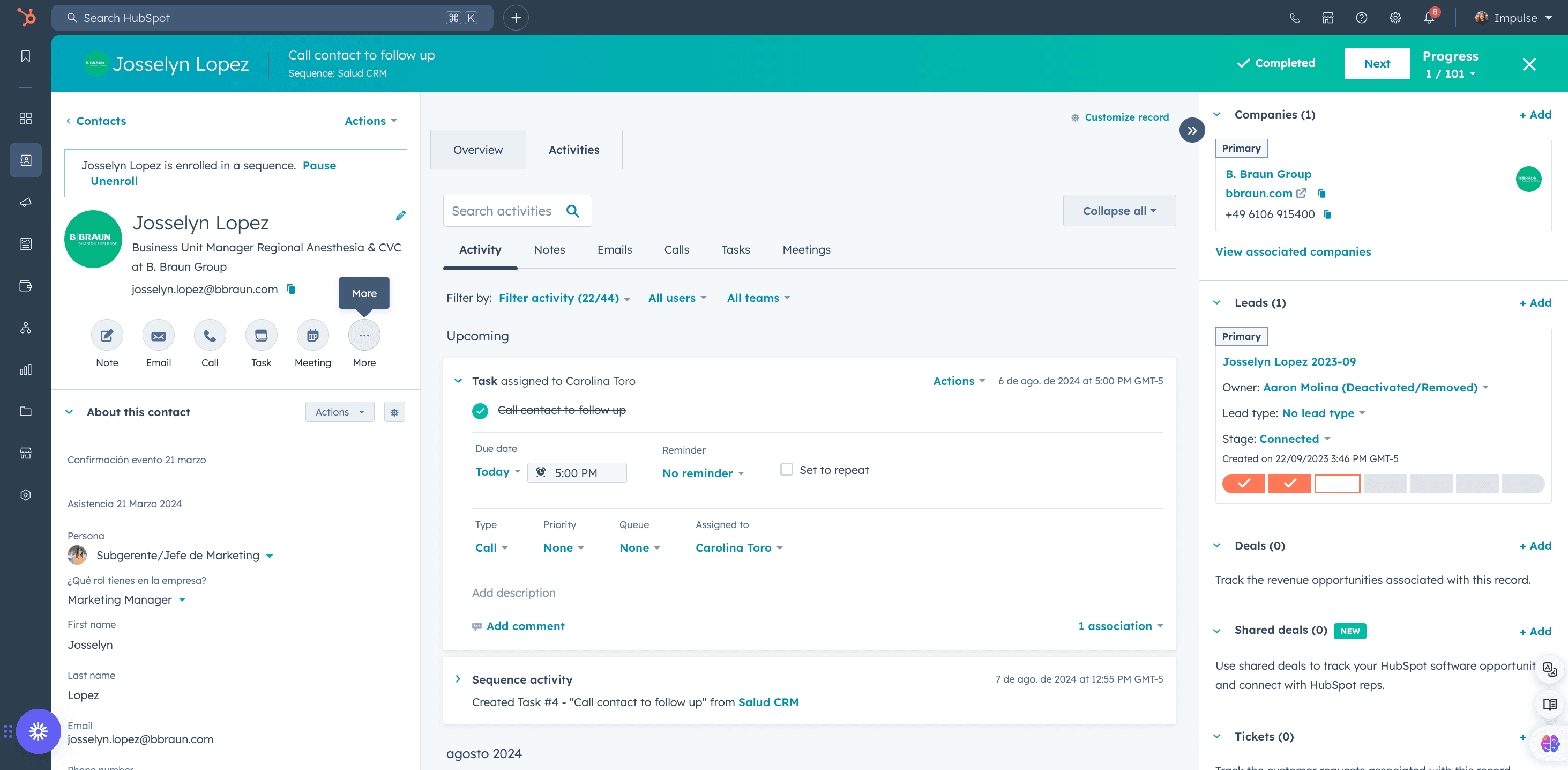Open View associated companies link
1568x770 pixels.
(x=1293, y=251)
